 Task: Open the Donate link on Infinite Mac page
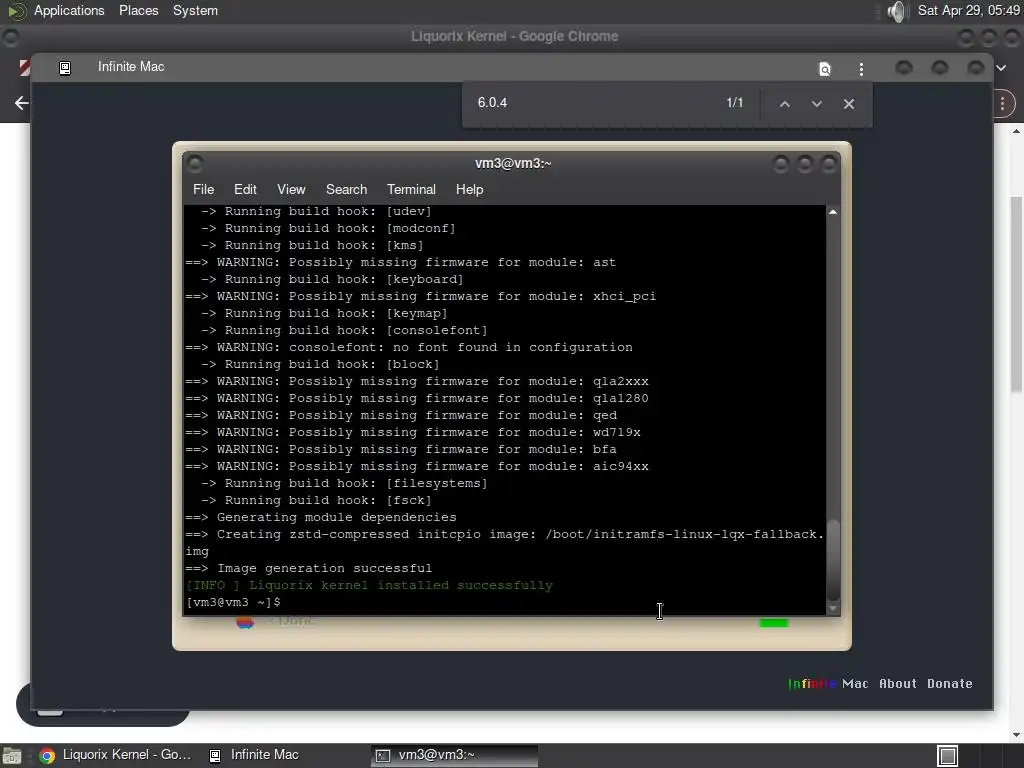pos(950,684)
